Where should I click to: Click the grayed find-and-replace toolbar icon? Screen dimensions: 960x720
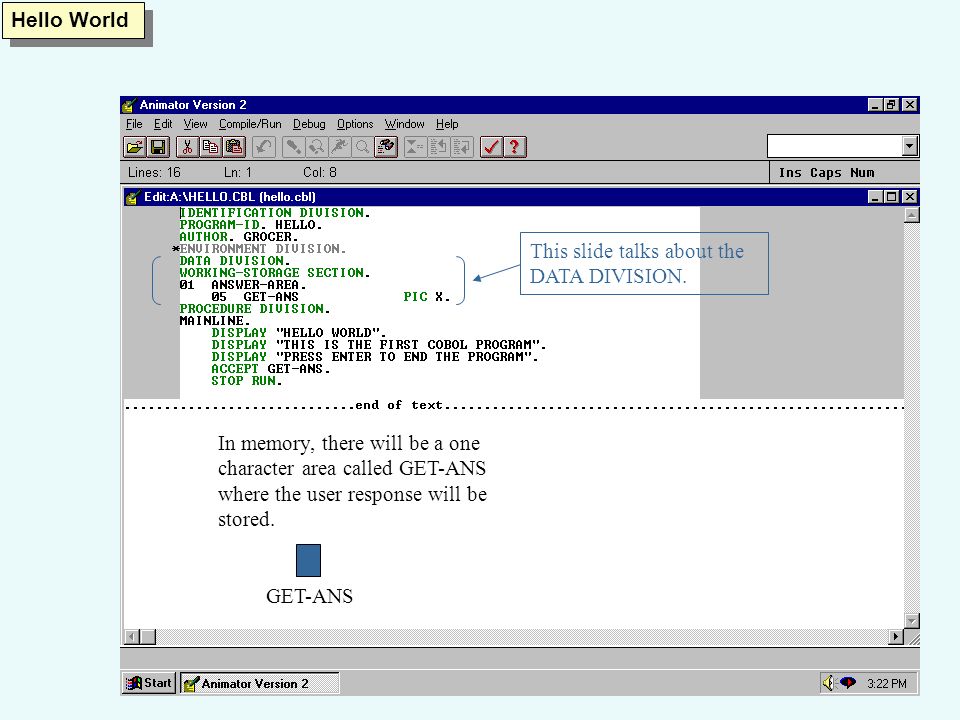(x=317, y=147)
